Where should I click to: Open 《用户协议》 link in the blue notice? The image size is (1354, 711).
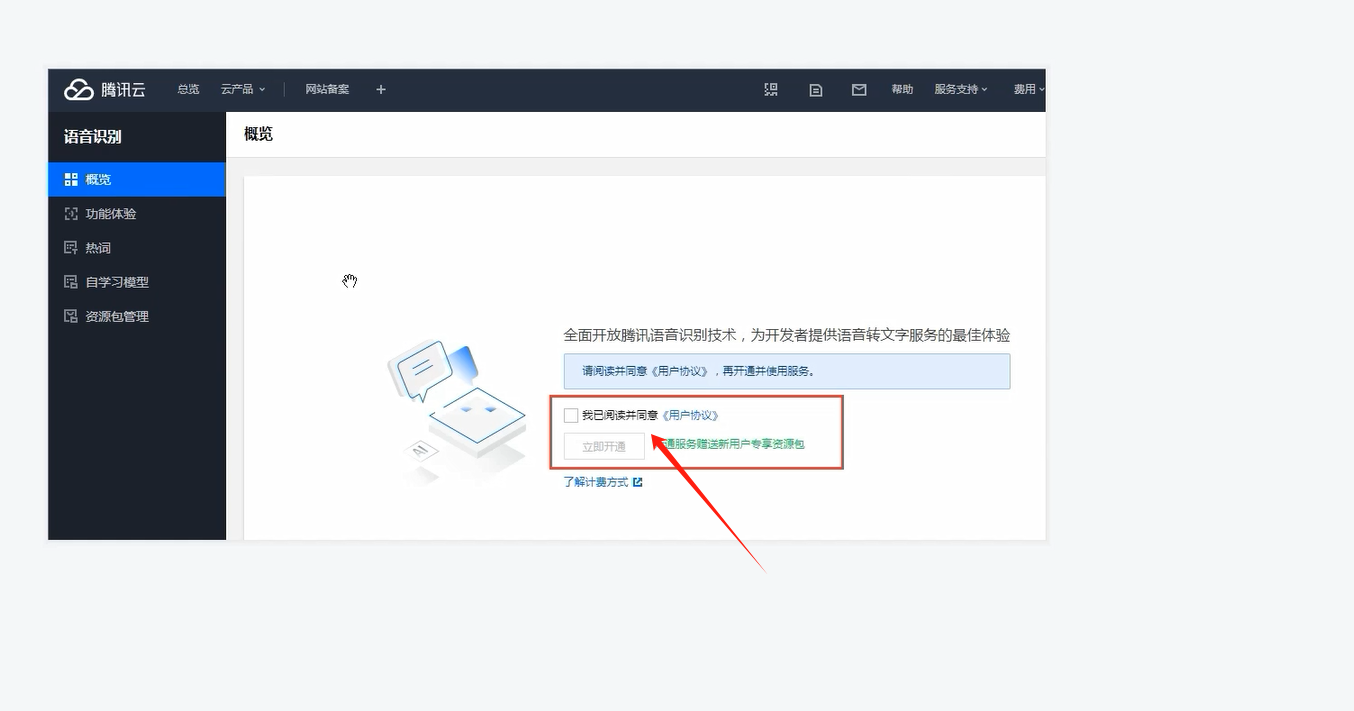click(x=679, y=371)
